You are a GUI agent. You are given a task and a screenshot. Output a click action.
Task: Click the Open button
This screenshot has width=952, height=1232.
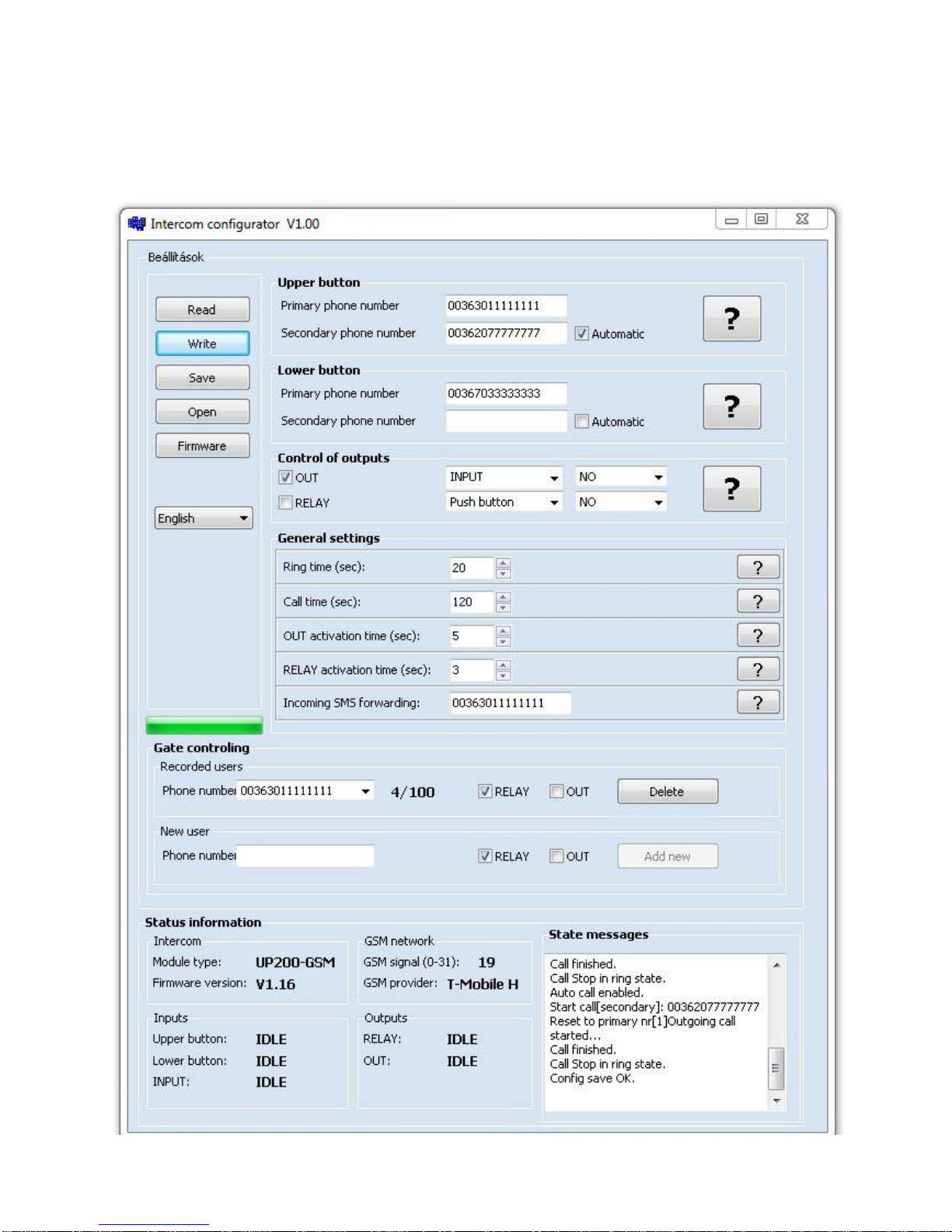tap(202, 412)
